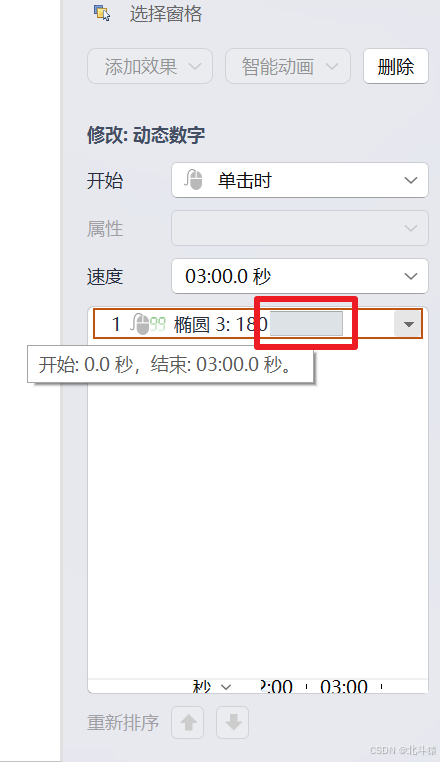Move the animation down with the reorder arrow
440x762 pixels.
coord(232,723)
